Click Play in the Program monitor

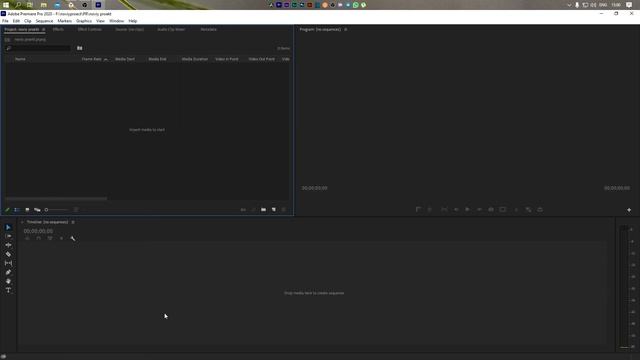point(467,209)
